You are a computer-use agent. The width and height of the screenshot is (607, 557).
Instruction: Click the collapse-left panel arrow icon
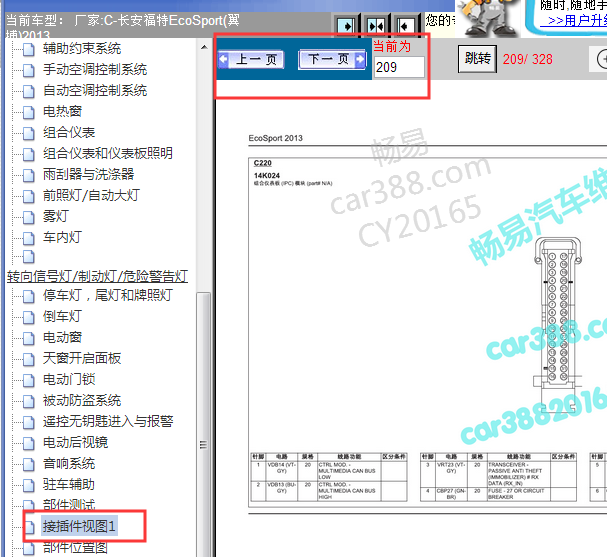405,26
